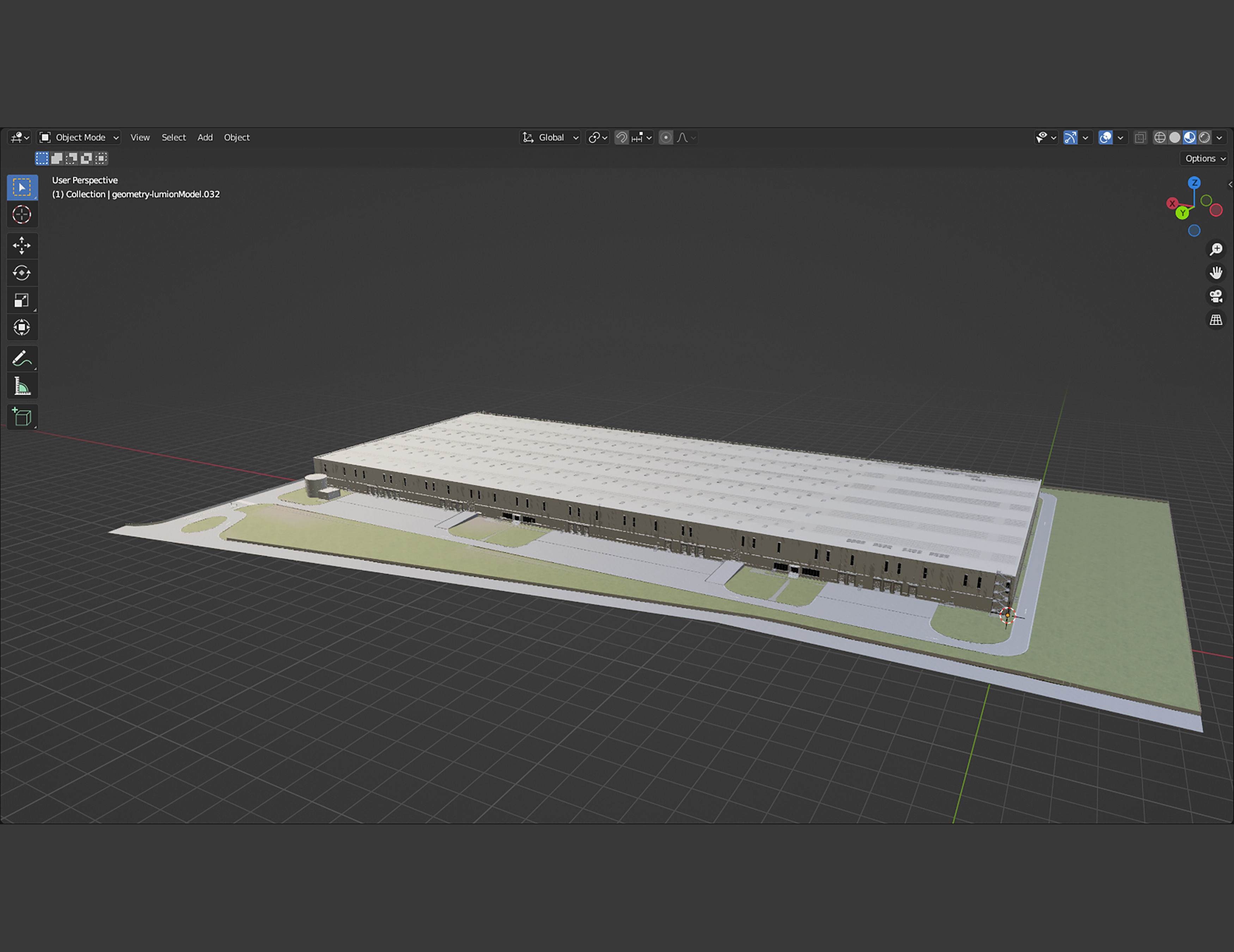Open the pivot point dropdown
1234x952 pixels.
[597, 137]
